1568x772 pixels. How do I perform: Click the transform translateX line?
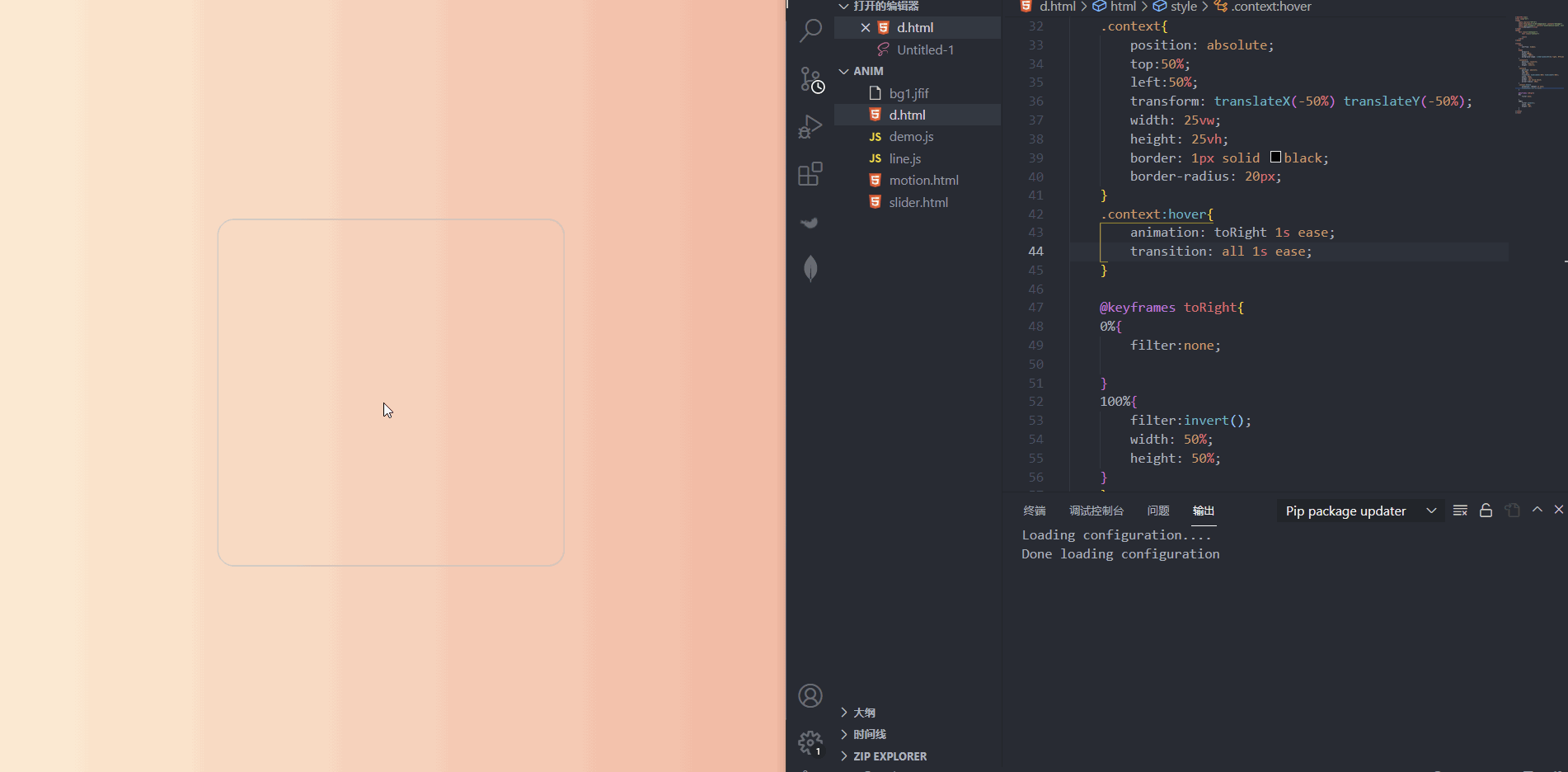click(1301, 101)
